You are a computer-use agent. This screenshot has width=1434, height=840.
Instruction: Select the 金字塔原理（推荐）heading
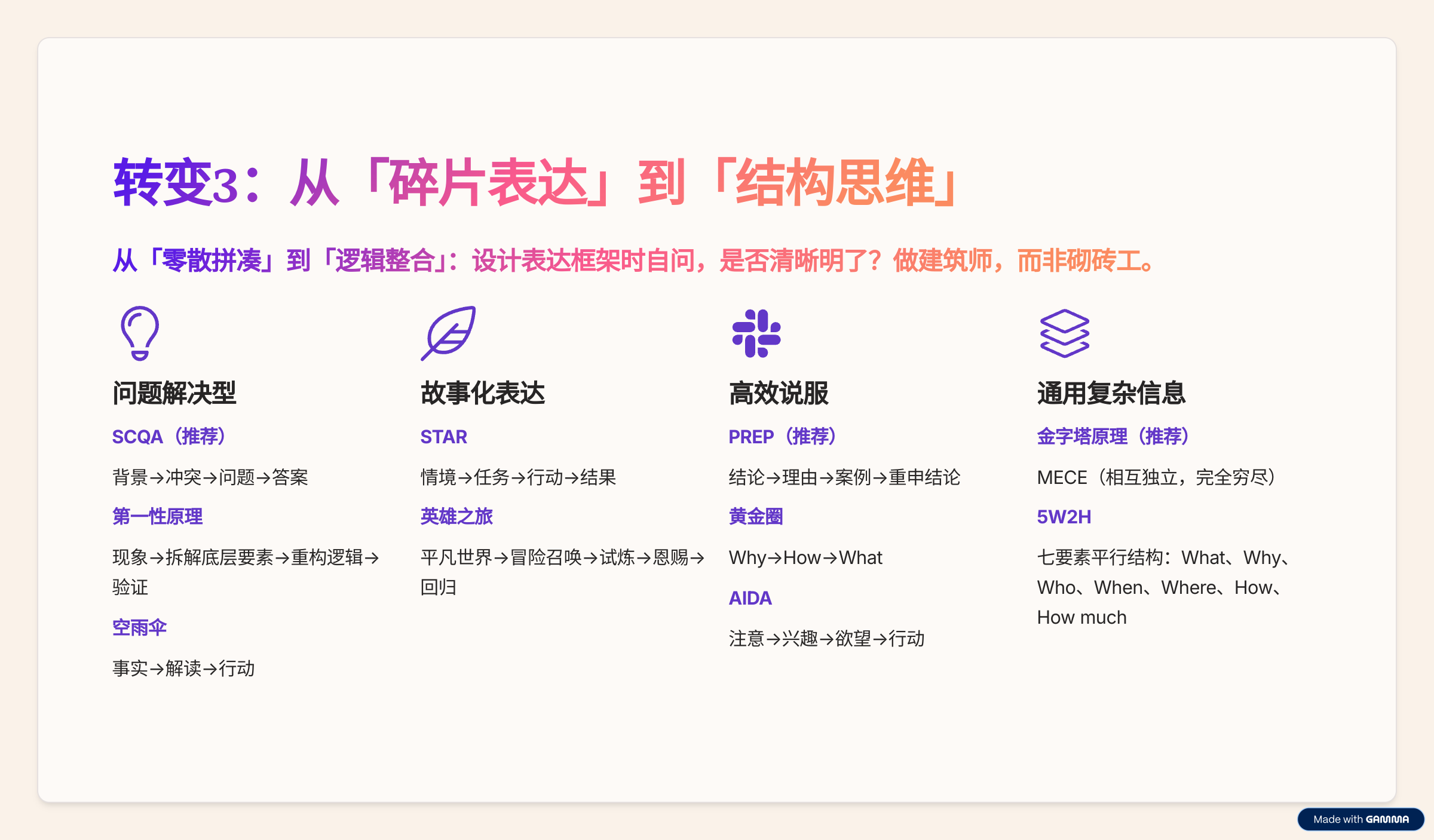point(1113,436)
